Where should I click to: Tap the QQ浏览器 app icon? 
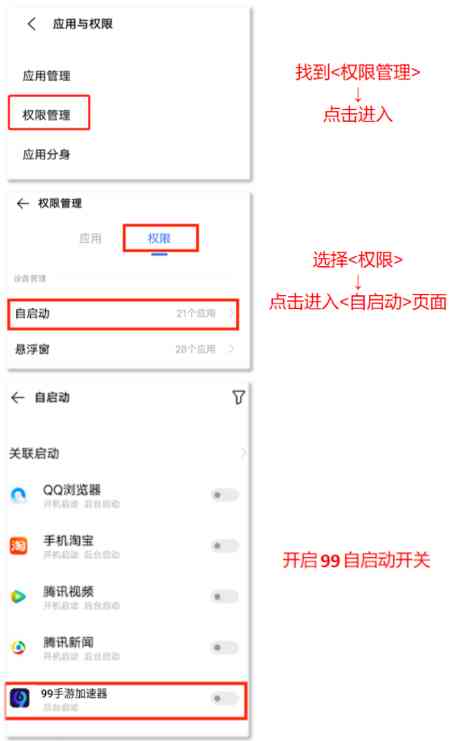point(19,495)
